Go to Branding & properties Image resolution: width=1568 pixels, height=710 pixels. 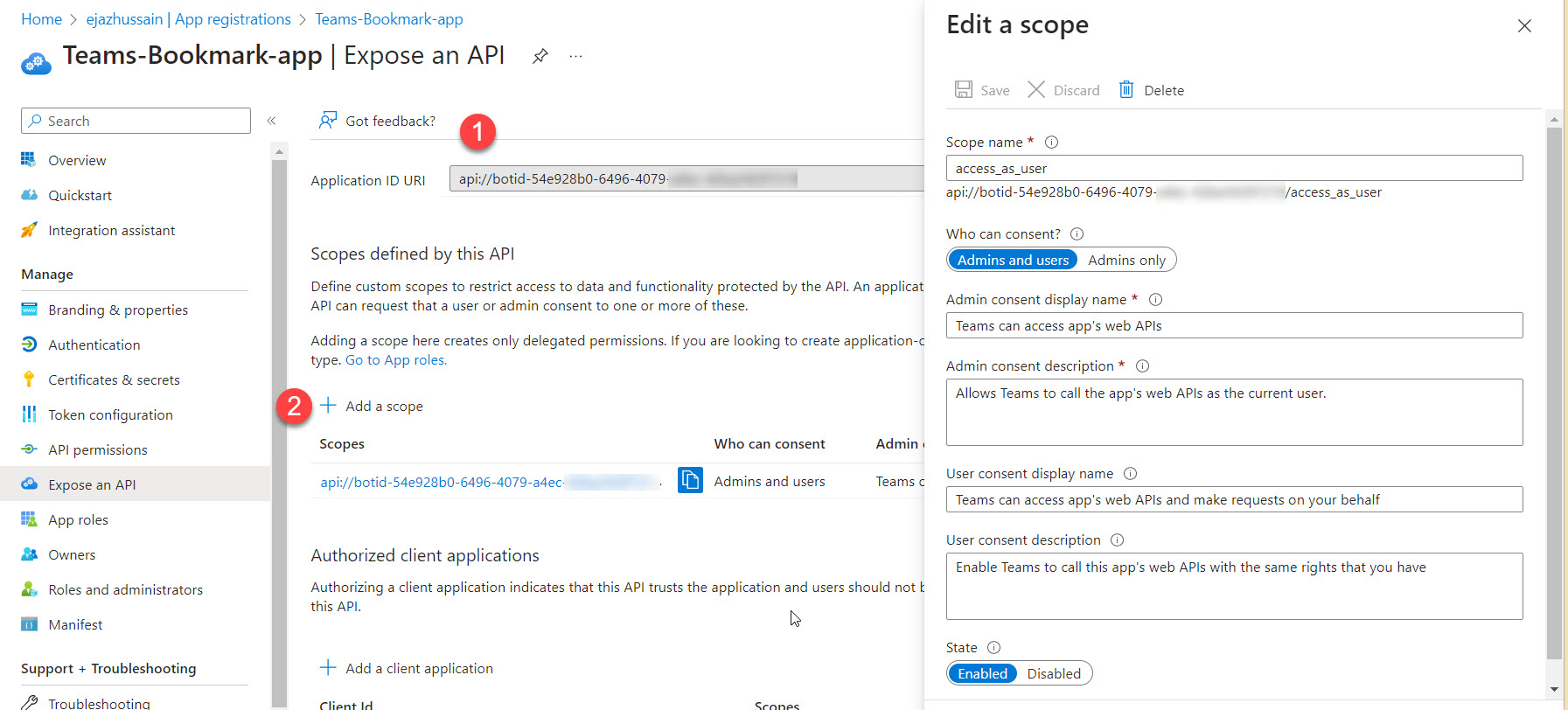118,310
